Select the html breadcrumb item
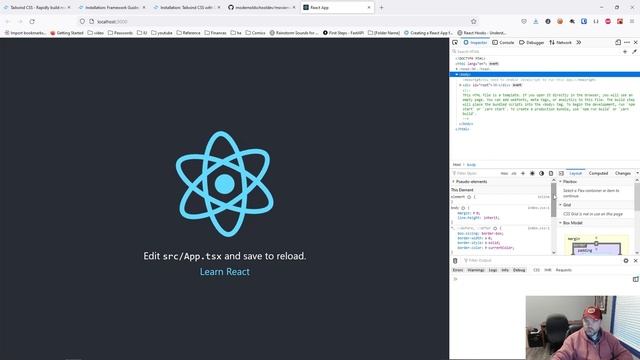The image size is (640, 360). click(x=457, y=164)
